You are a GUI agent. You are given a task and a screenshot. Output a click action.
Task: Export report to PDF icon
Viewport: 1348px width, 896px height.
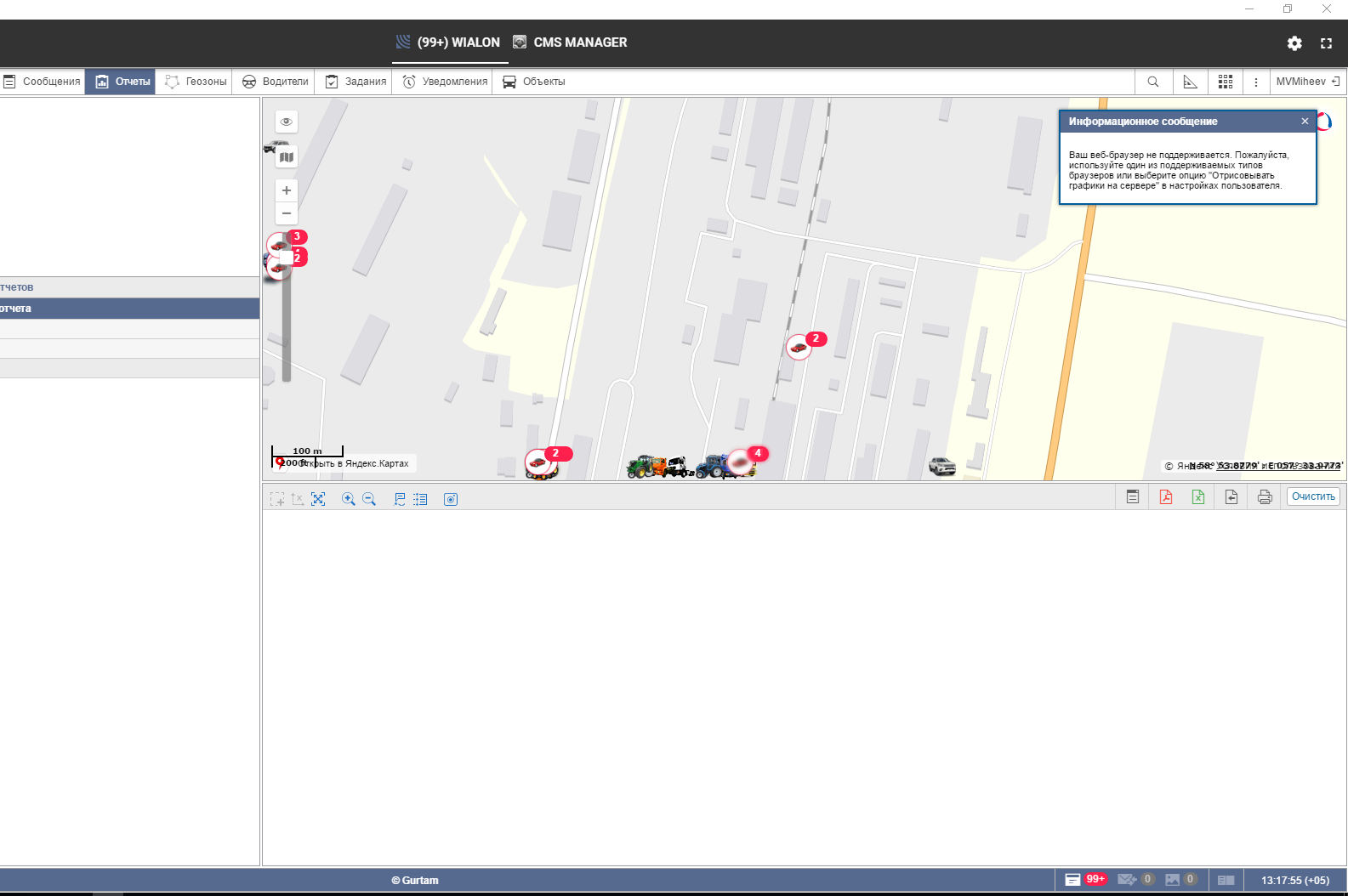coord(1165,497)
